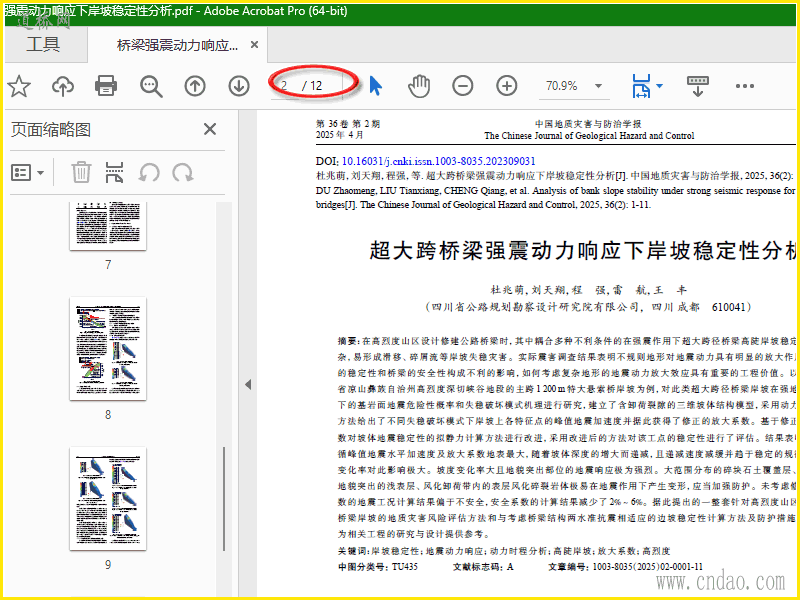Print the document with printer icon

click(106, 86)
